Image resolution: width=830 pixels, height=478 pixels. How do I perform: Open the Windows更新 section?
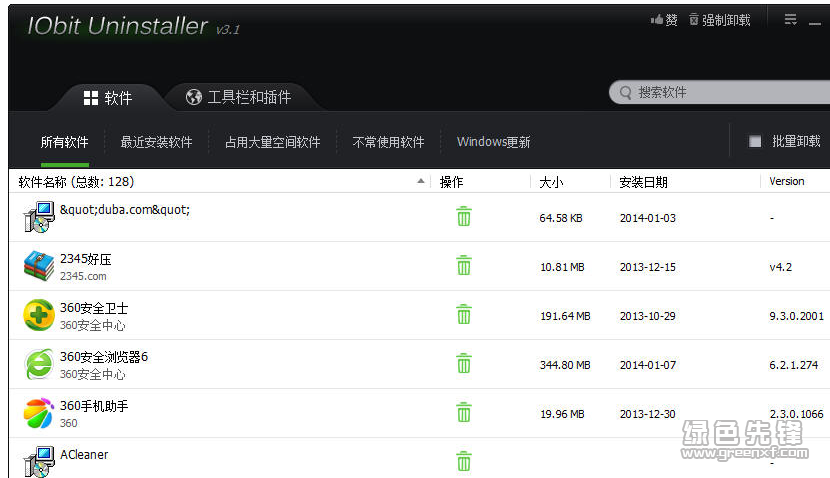[x=493, y=142]
